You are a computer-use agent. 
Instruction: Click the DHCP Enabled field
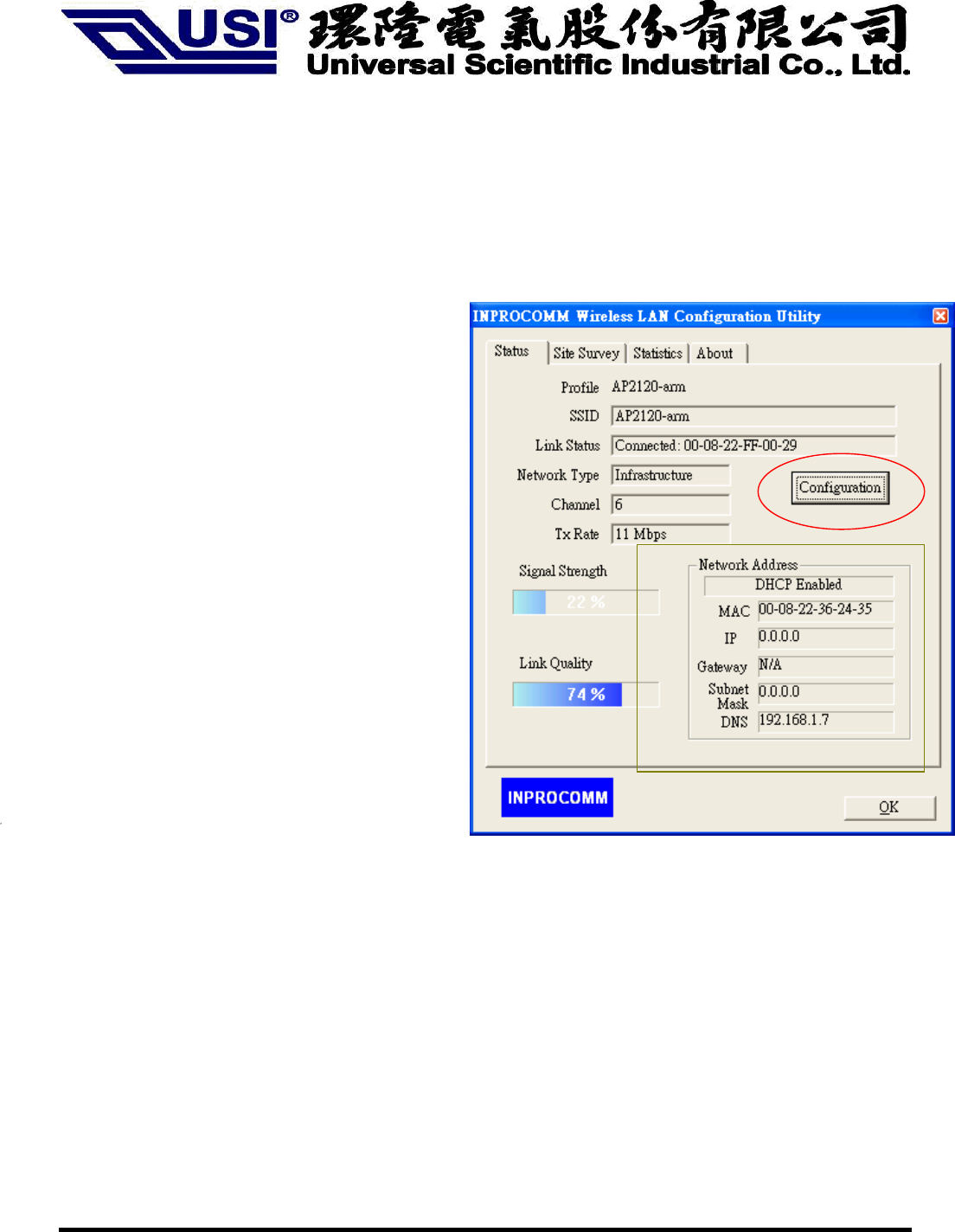tap(798, 586)
